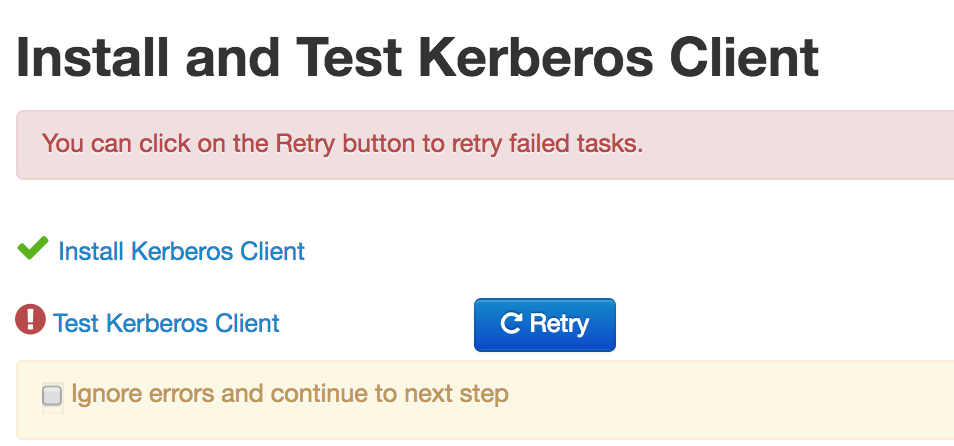
Task: Click the 'Ignore errors and continue' label
Action: (290, 394)
